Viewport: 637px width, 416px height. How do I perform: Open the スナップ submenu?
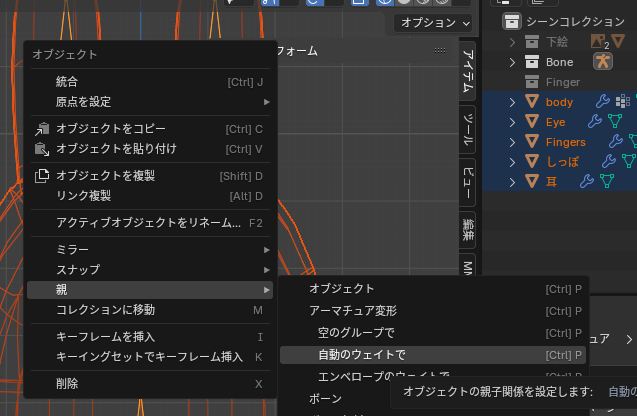(150, 270)
